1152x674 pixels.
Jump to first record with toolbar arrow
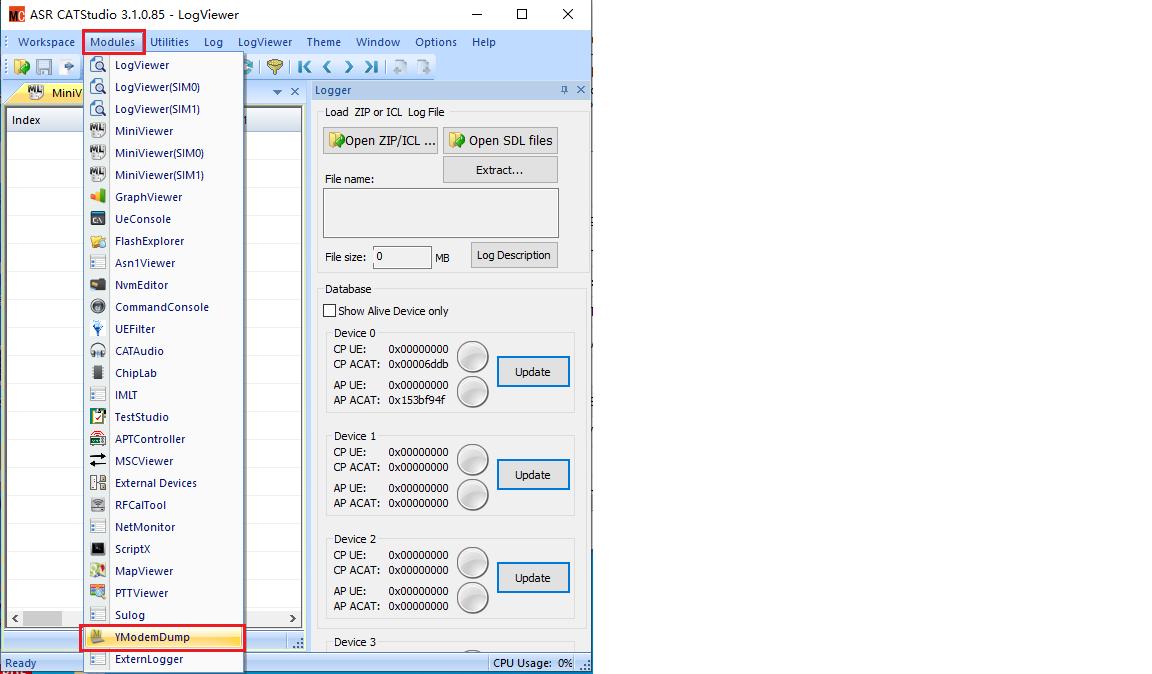[304, 67]
